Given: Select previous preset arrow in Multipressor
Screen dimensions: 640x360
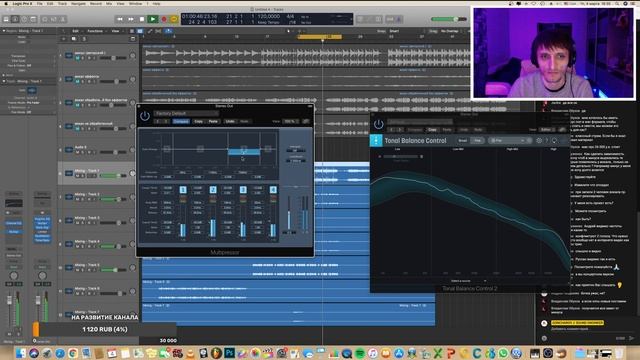Looking at the screenshot, I should coord(158,121).
